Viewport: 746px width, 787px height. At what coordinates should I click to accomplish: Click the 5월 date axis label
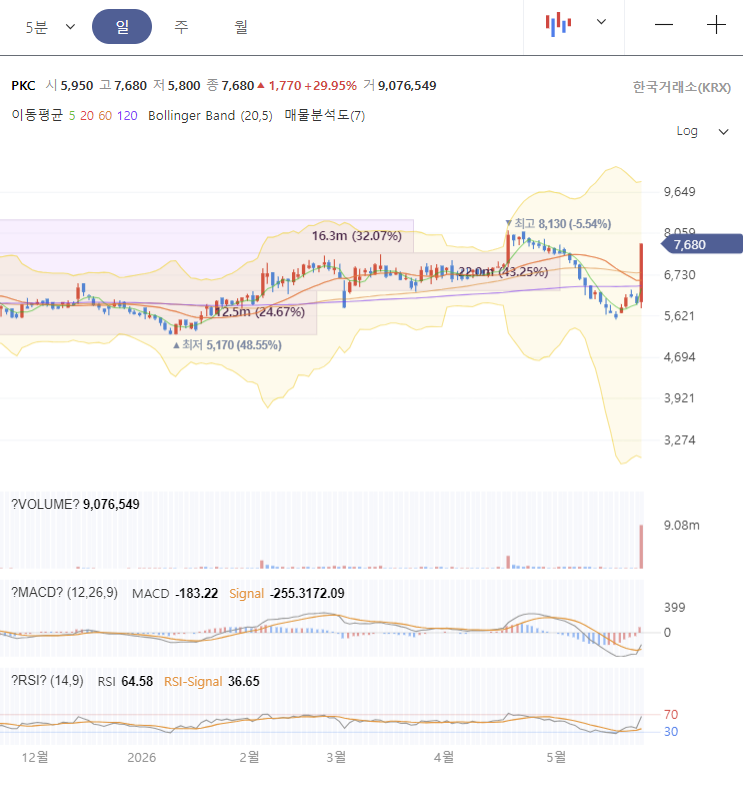pyautogui.click(x=556, y=757)
